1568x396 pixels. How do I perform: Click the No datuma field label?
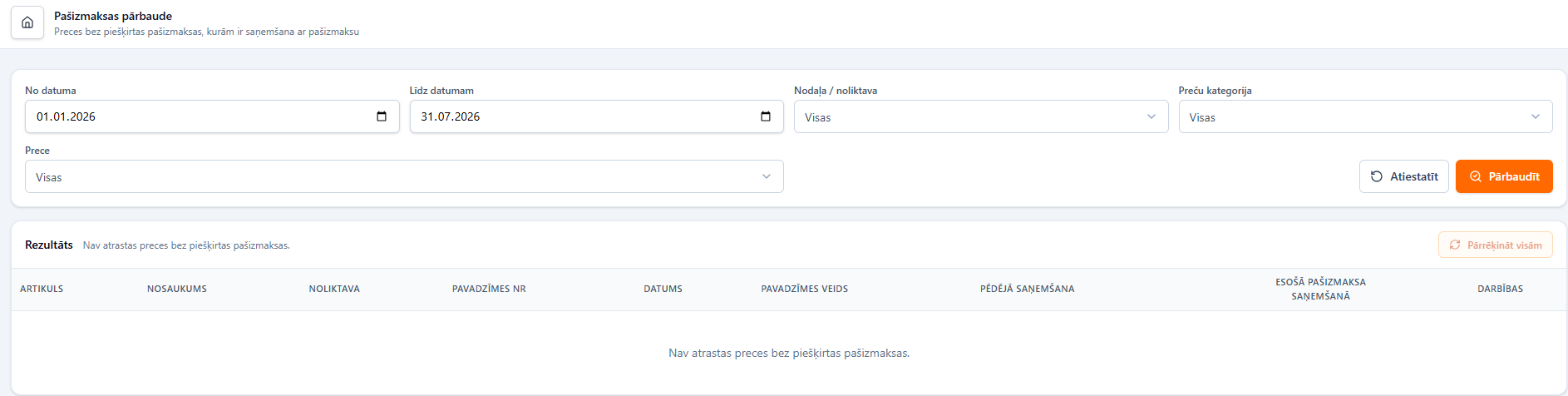click(x=51, y=91)
